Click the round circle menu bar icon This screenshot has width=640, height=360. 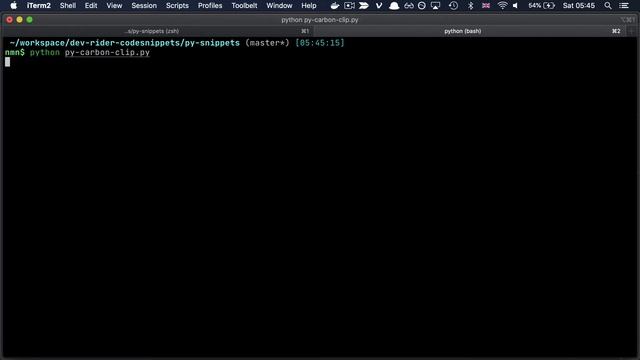[422, 6]
